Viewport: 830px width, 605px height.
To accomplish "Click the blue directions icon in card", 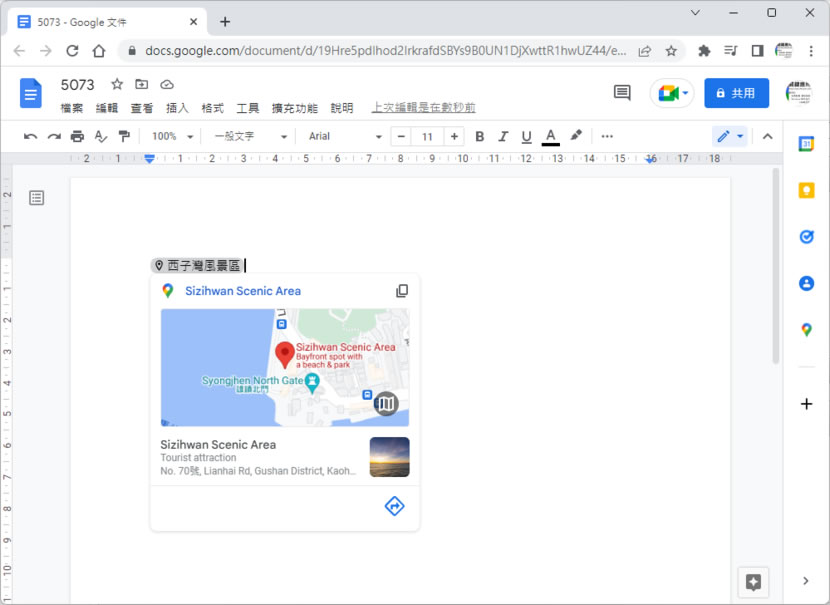I will [x=394, y=506].
